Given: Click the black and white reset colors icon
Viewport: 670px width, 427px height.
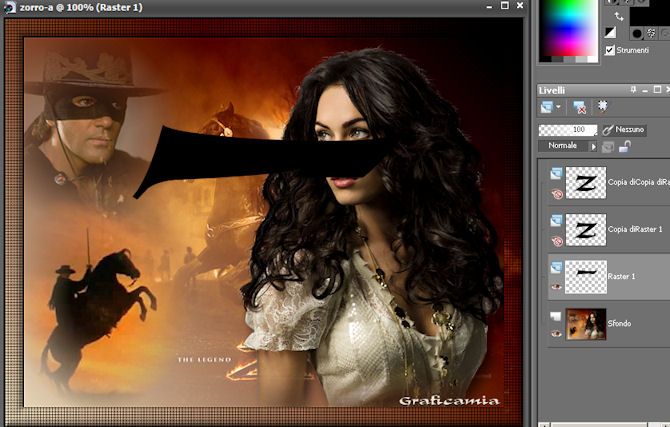Looking at the screenshot, I should (x=611, y=32).
